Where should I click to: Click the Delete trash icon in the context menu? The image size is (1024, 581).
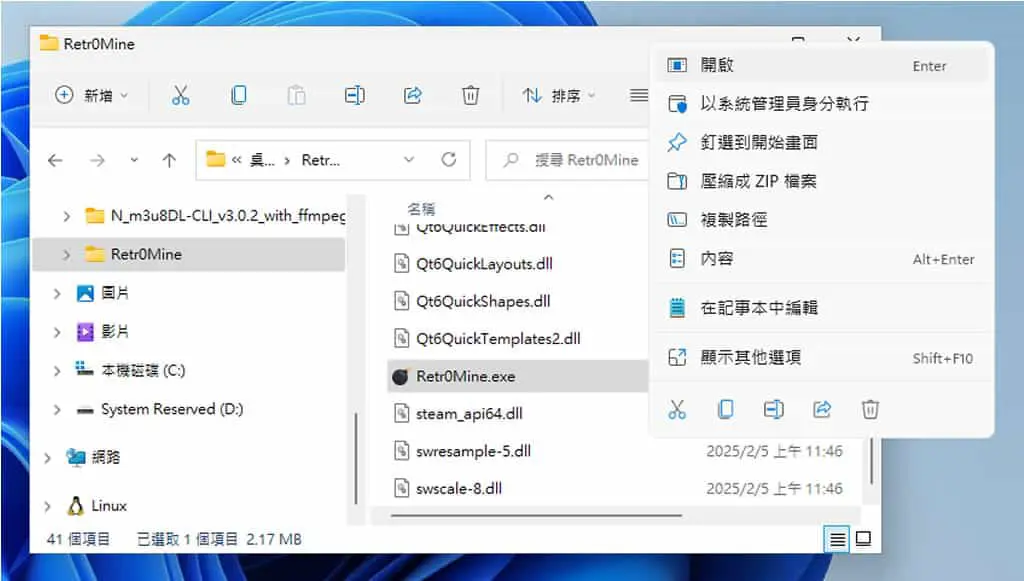pyautogui.click(x=870, y=409)
